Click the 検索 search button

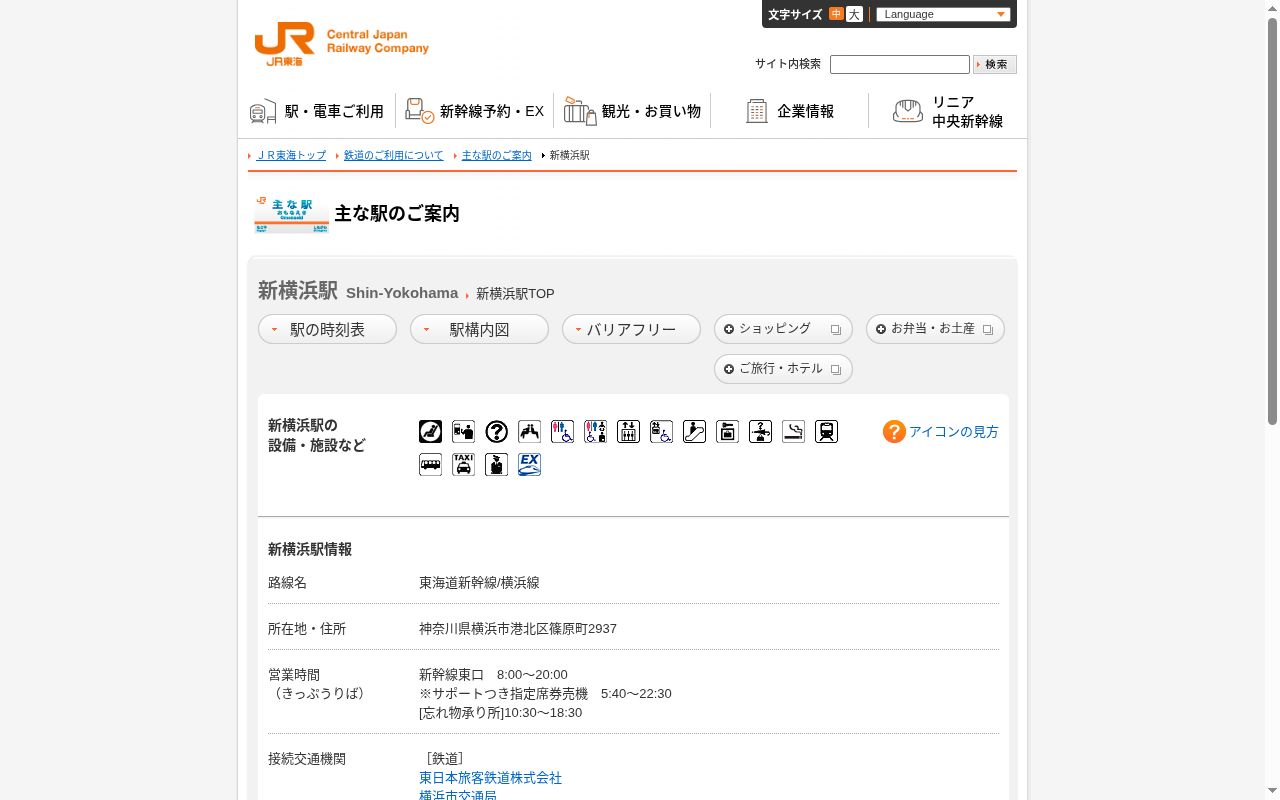(x=995, y=64)
